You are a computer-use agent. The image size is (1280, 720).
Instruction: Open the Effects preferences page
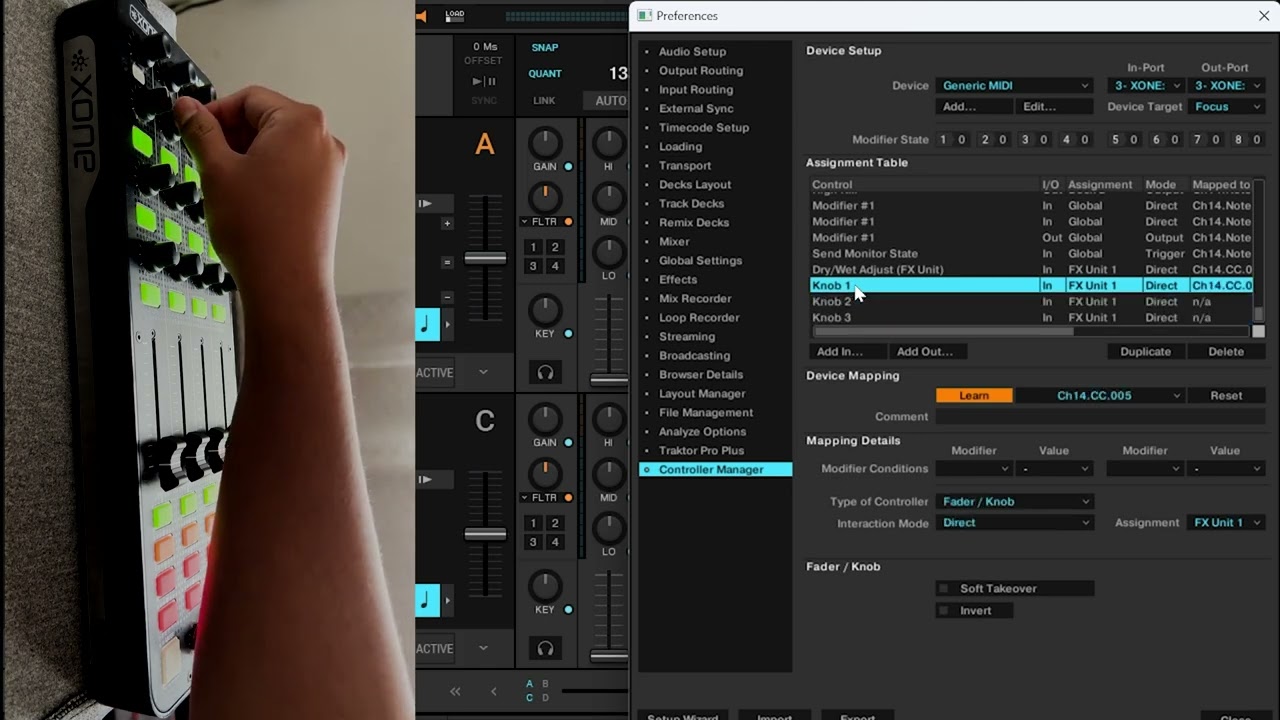tap(678, 279)
